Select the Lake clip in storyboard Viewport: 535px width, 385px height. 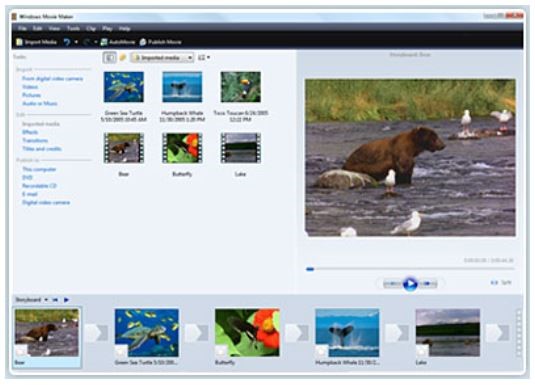tap(448, 333)
